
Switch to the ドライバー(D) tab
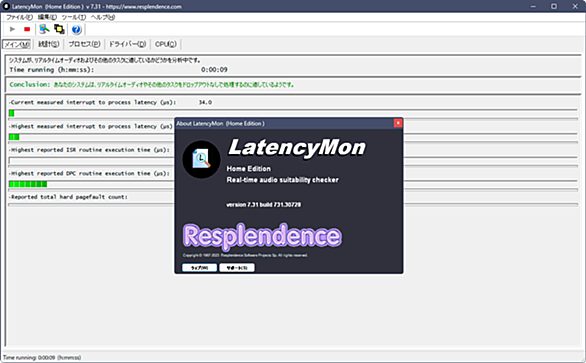tap(127, 44)
